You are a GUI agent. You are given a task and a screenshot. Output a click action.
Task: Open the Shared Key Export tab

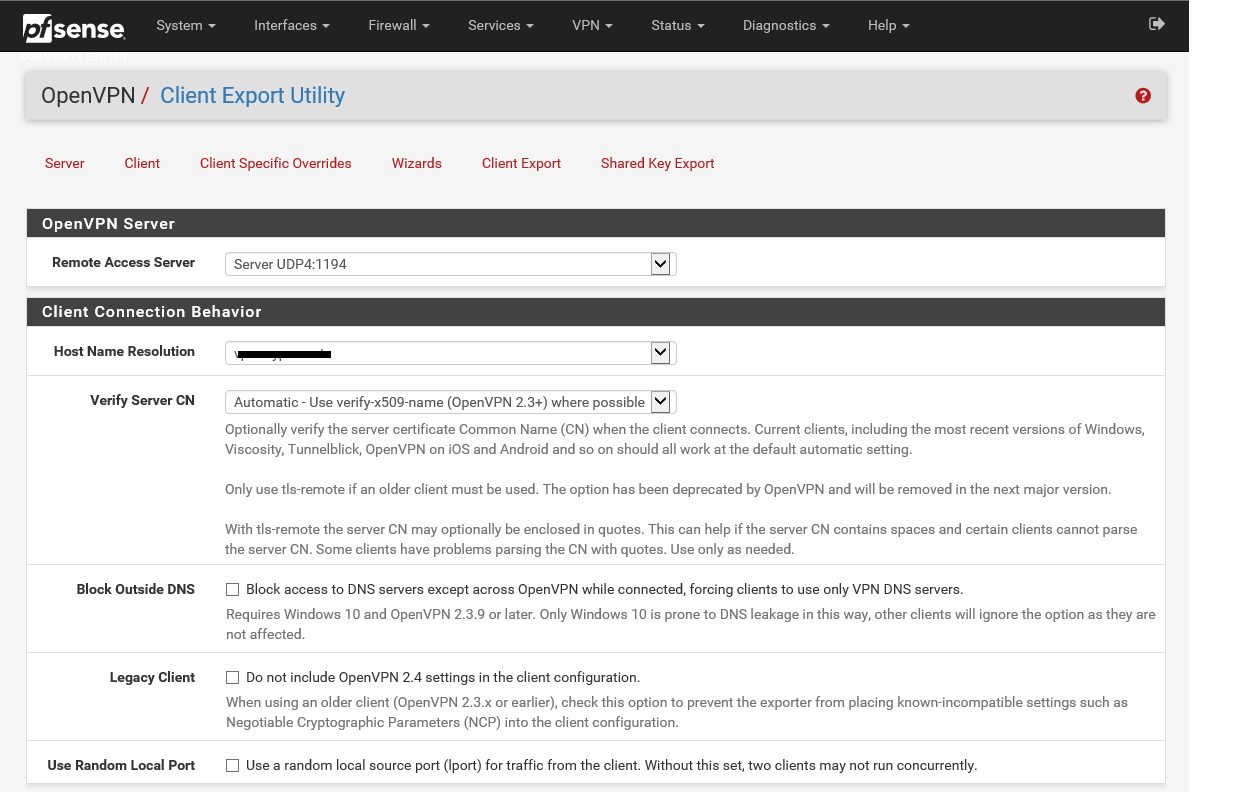tap(658, 163)
